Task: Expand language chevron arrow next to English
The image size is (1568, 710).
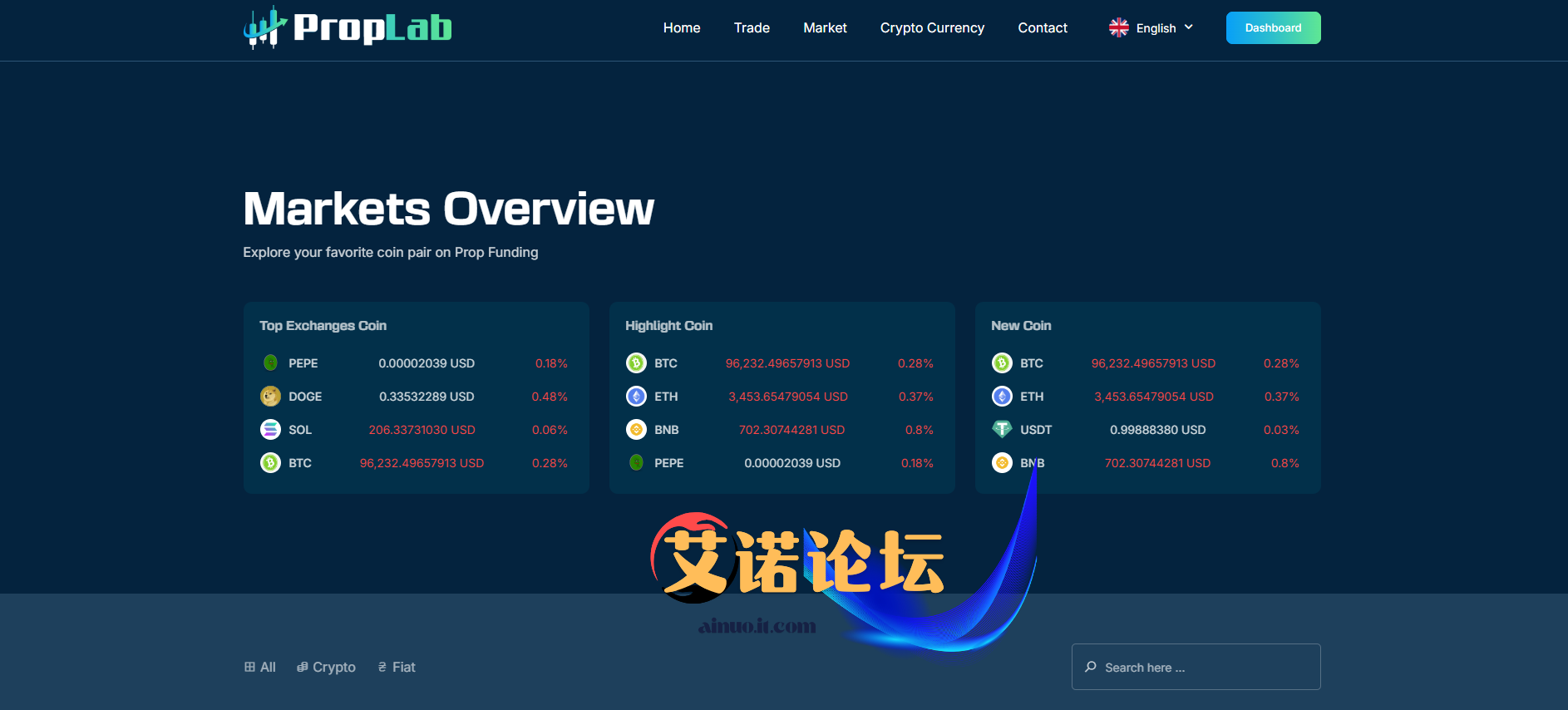Action: click(1189, 27)
